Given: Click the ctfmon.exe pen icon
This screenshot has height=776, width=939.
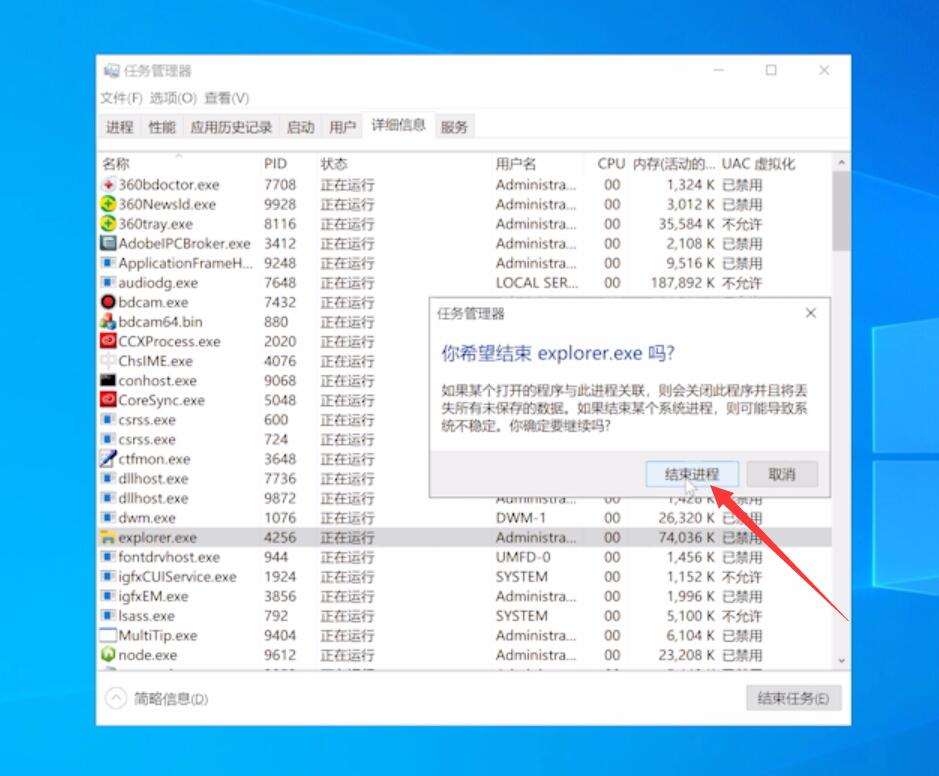Looking at the screenshot, I should click(107, 459).
